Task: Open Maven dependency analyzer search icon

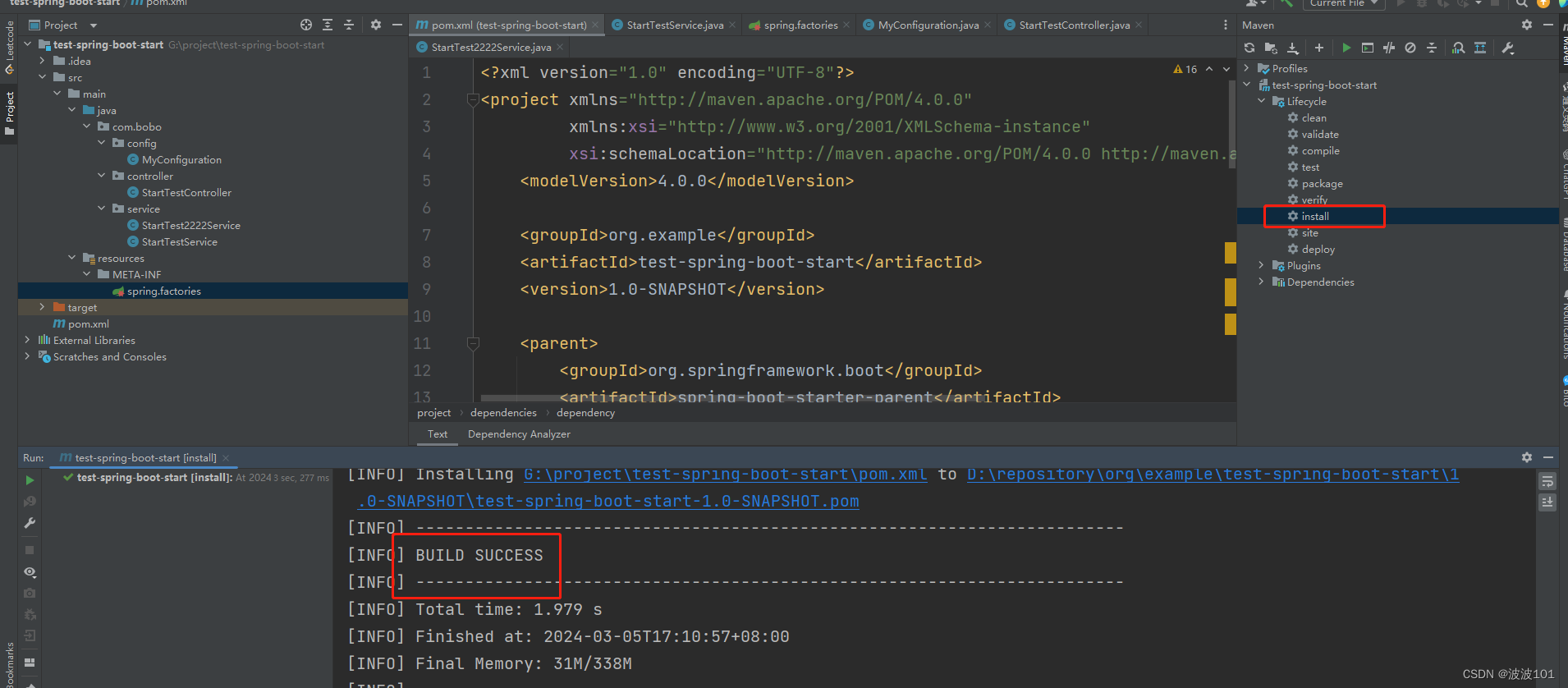Action: click(x=1458, y=48)
